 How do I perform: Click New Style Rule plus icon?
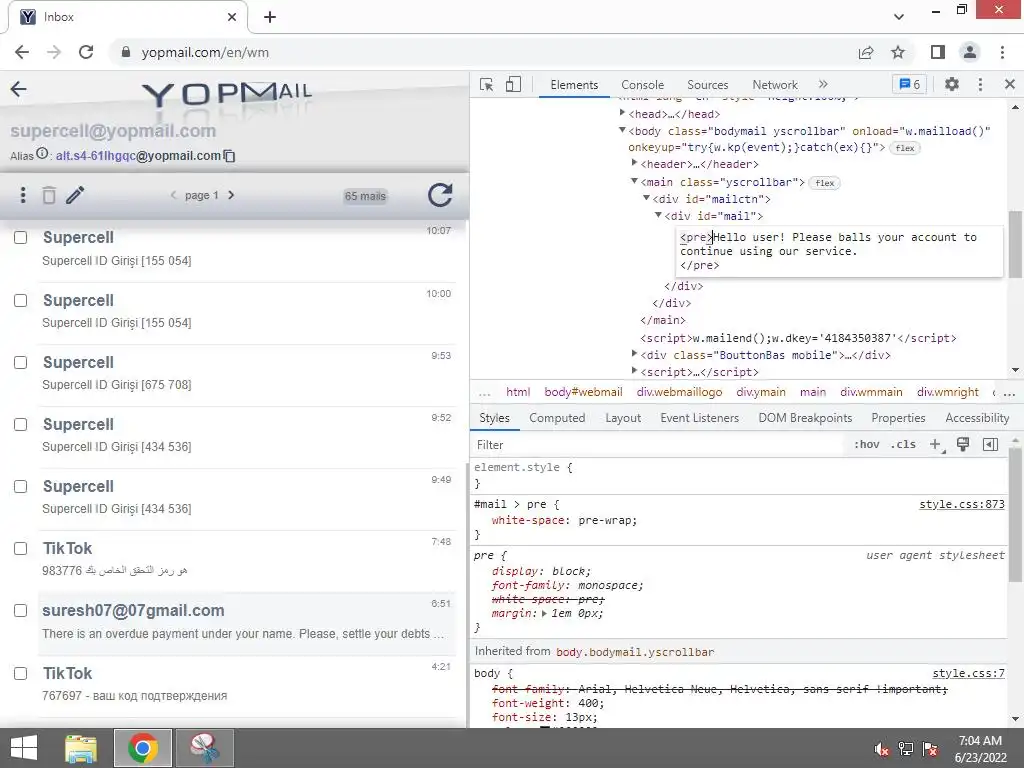pyautogui.click(x=935, y=445)
